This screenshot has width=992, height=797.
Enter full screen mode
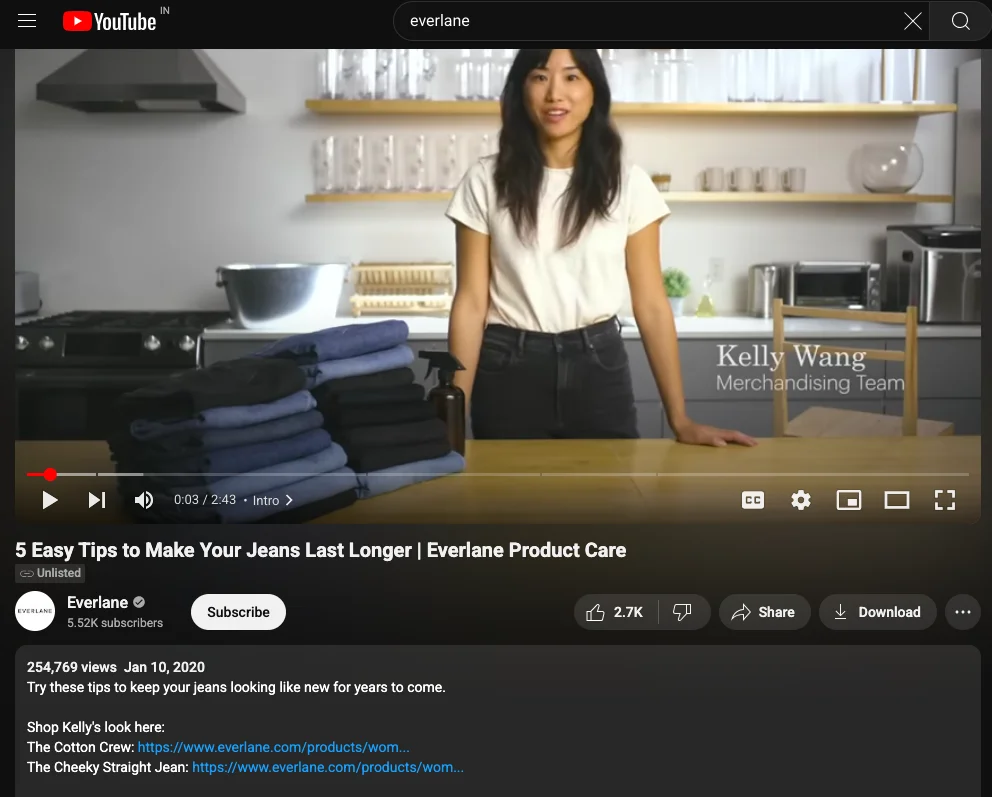945,500
